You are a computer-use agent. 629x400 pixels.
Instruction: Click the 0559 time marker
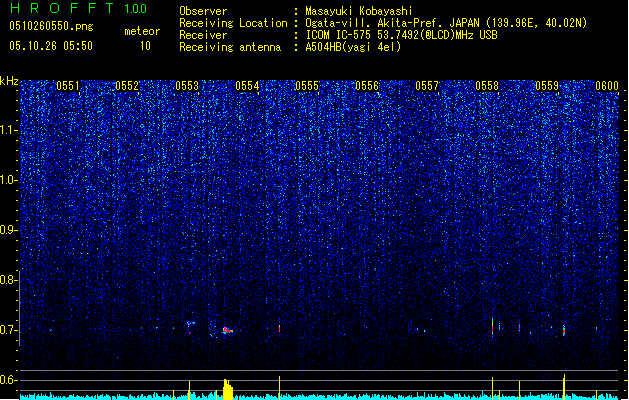tap(547, 86)
